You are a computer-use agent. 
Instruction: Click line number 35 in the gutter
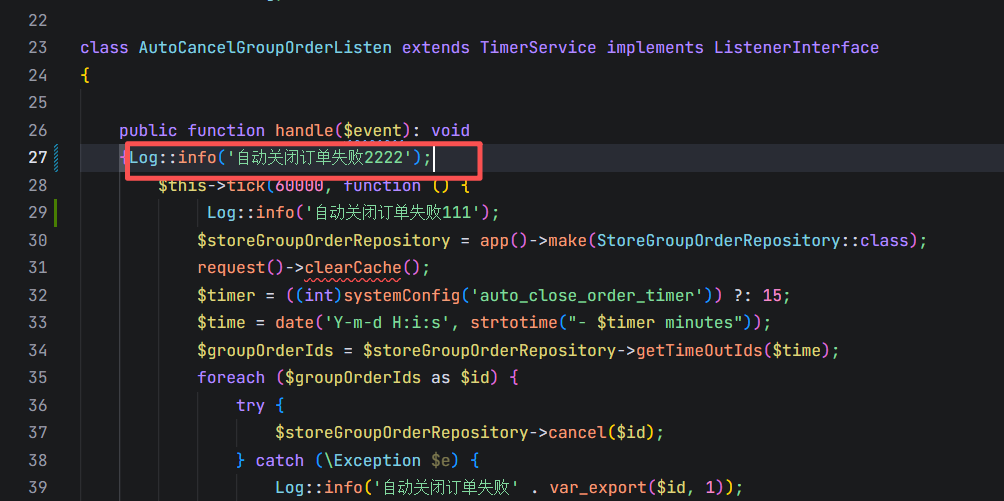pyautogui.click(x=38, y=377)
